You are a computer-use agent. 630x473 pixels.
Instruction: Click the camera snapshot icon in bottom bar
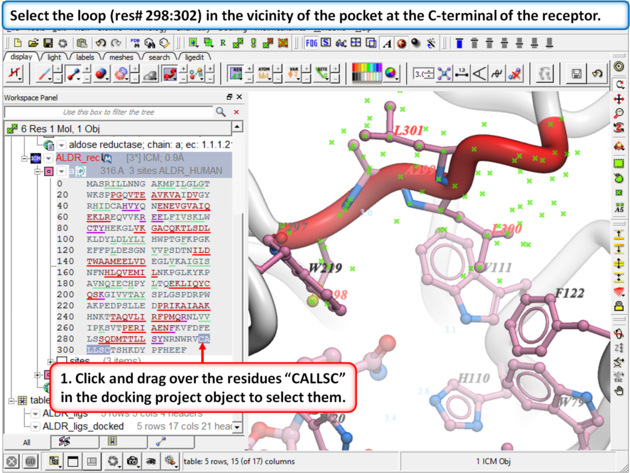[131, 460]
